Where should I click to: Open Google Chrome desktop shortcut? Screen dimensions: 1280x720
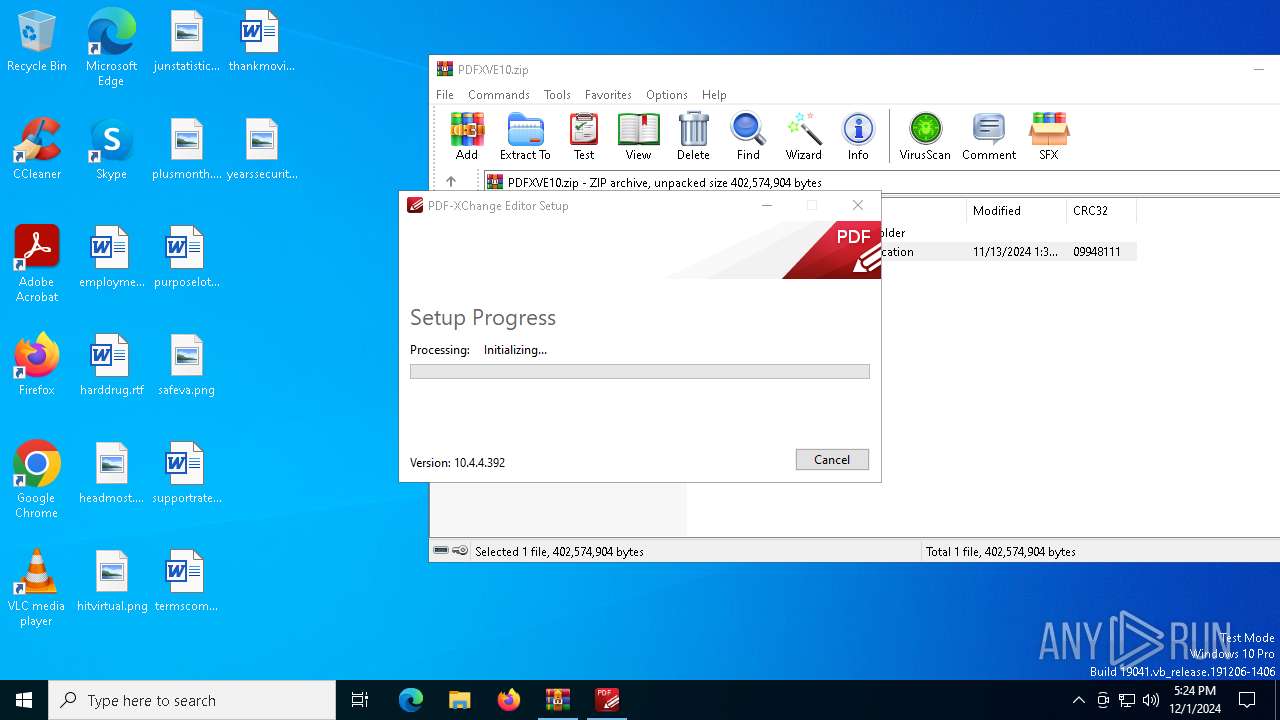click(x=37, y=480)
